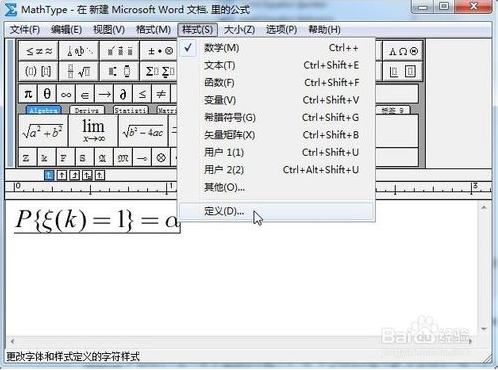
Task: Insert the double-struck Z symbol
Action: click(x=28, y=157)
